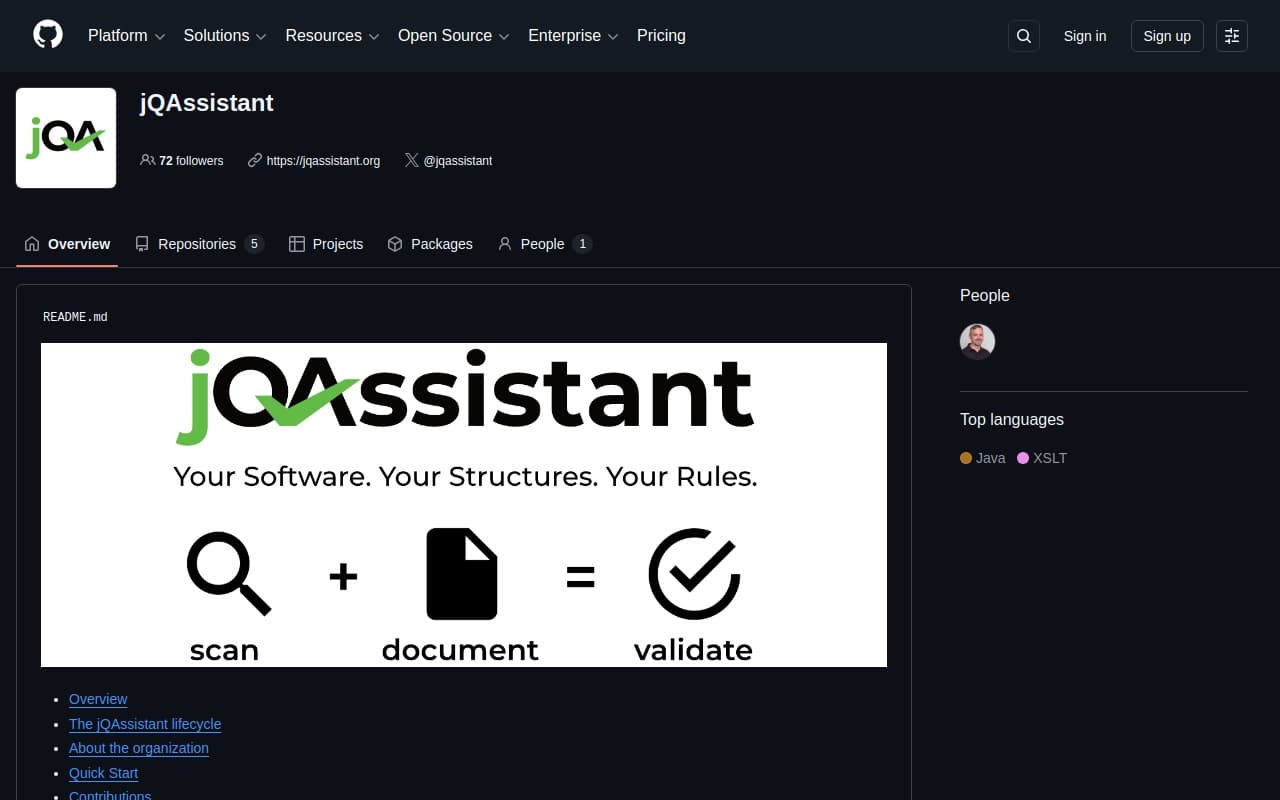Select the Projects grid icon
Screen dimensions: 1280x800
point(297,243)
